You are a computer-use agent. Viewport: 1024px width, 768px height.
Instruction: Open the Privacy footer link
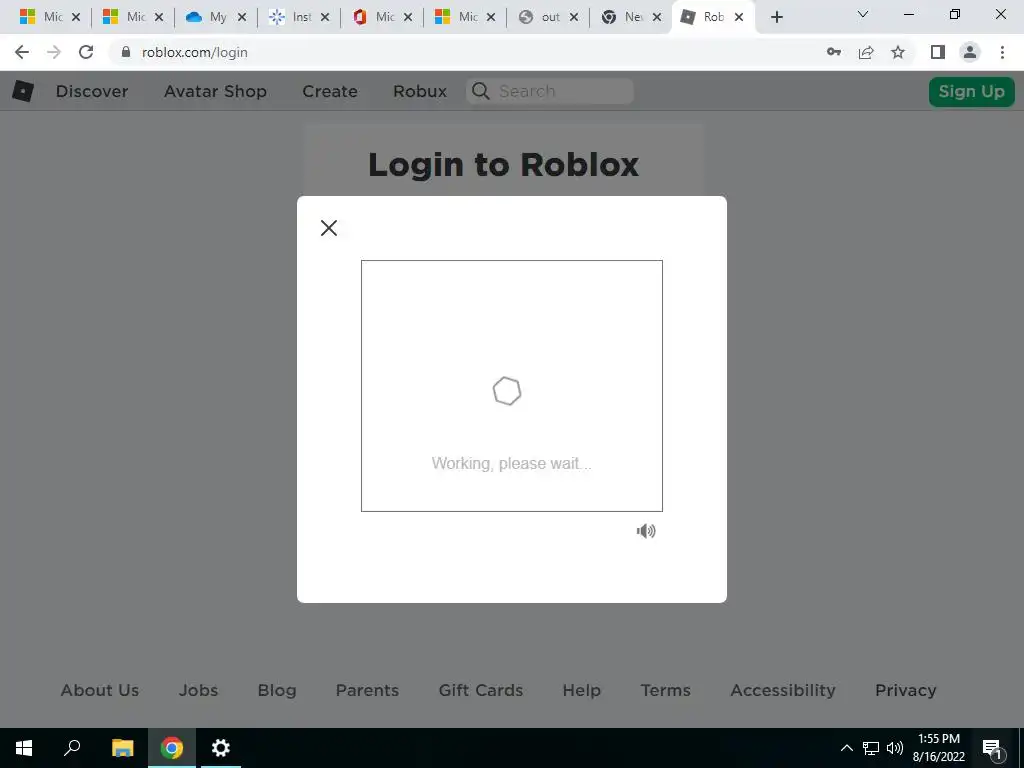tap(905, 690)
